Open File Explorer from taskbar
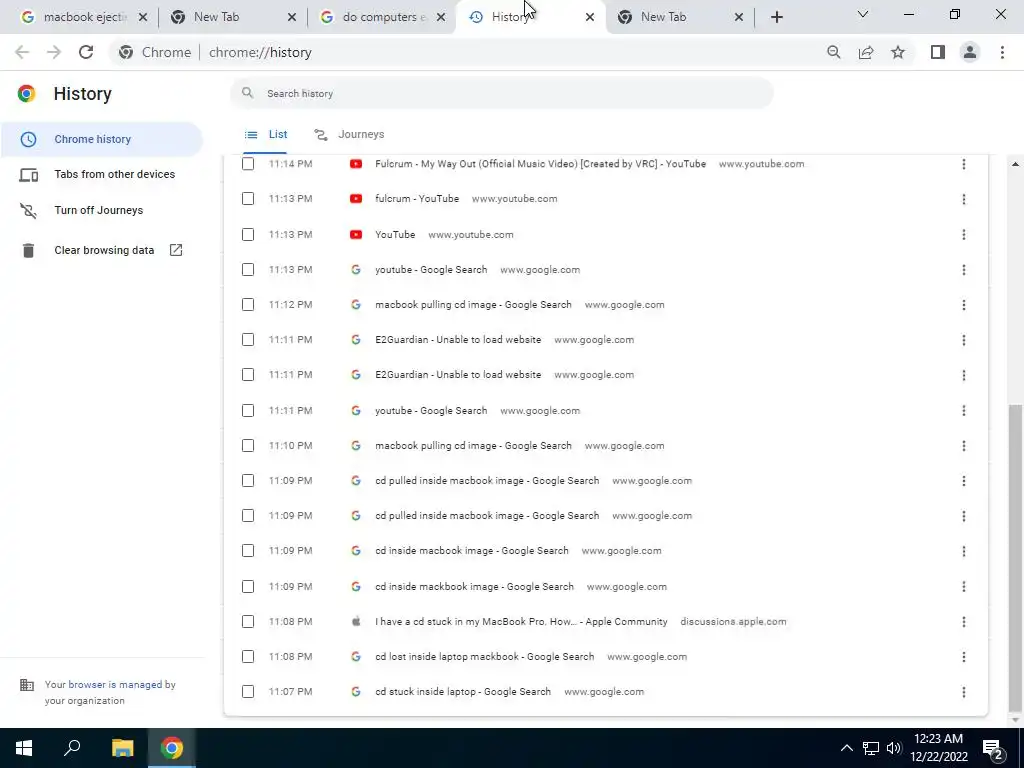 pos(122,748)
